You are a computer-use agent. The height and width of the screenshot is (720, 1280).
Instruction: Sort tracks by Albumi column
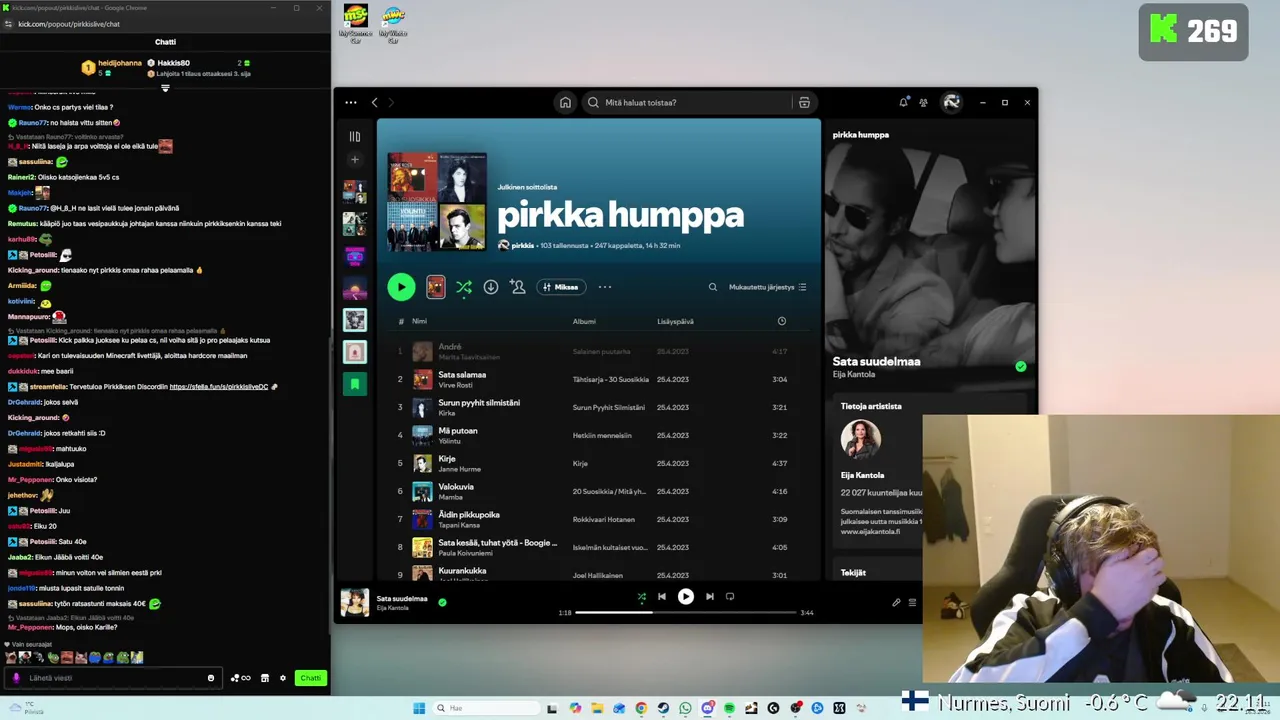pyautogui.click(x=584, y=321)
